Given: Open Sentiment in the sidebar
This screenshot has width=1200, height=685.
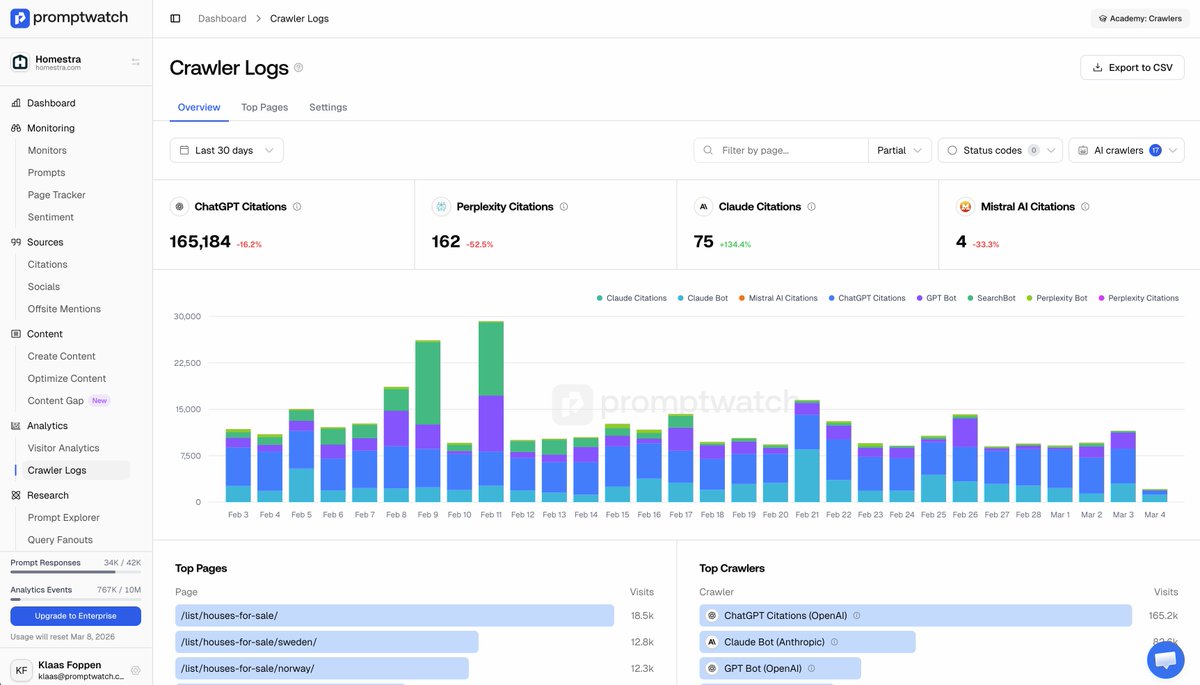Looking at the screenshot, I should coord(50,217).
